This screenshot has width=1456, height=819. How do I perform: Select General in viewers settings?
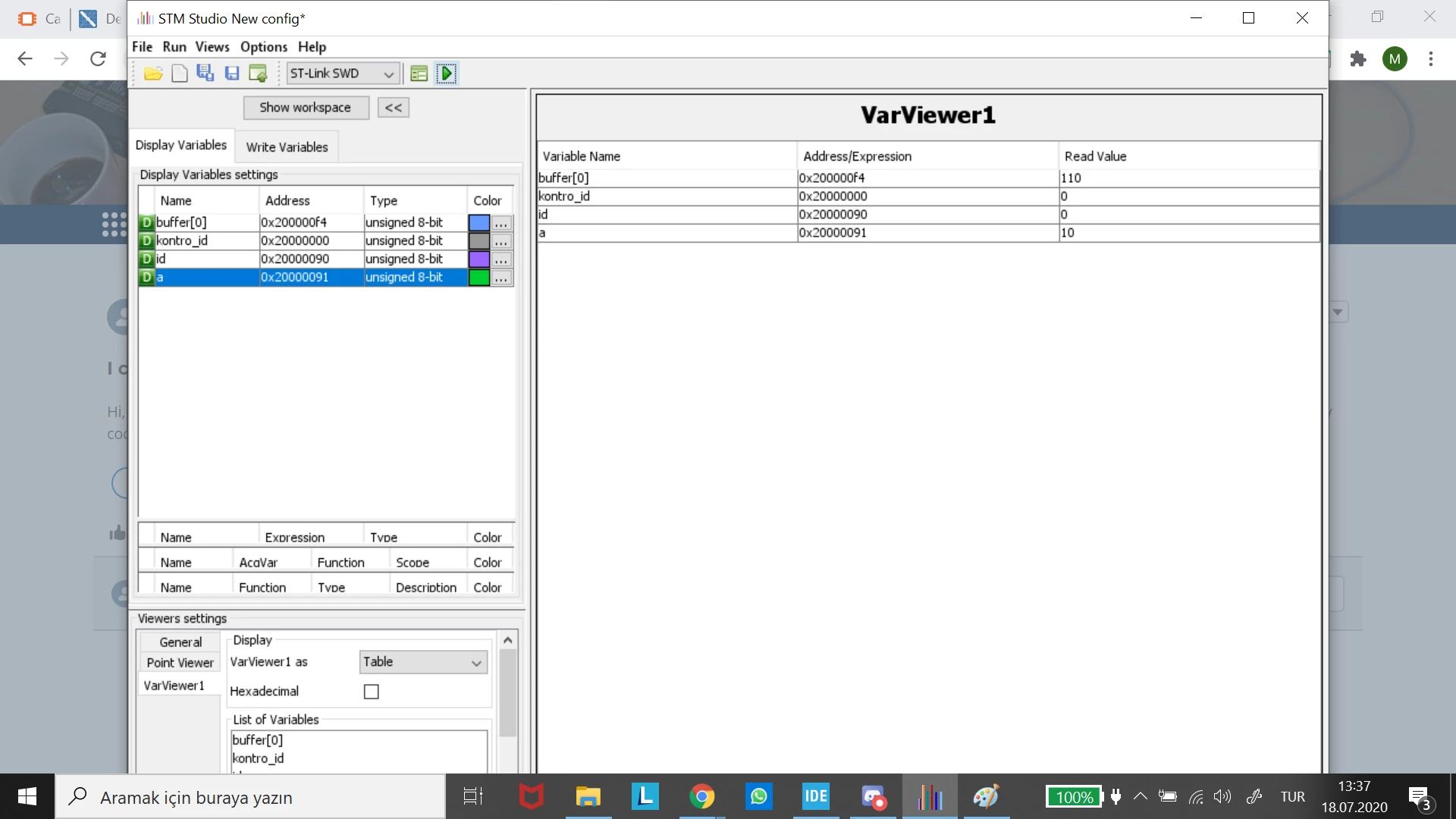(180, 642)
